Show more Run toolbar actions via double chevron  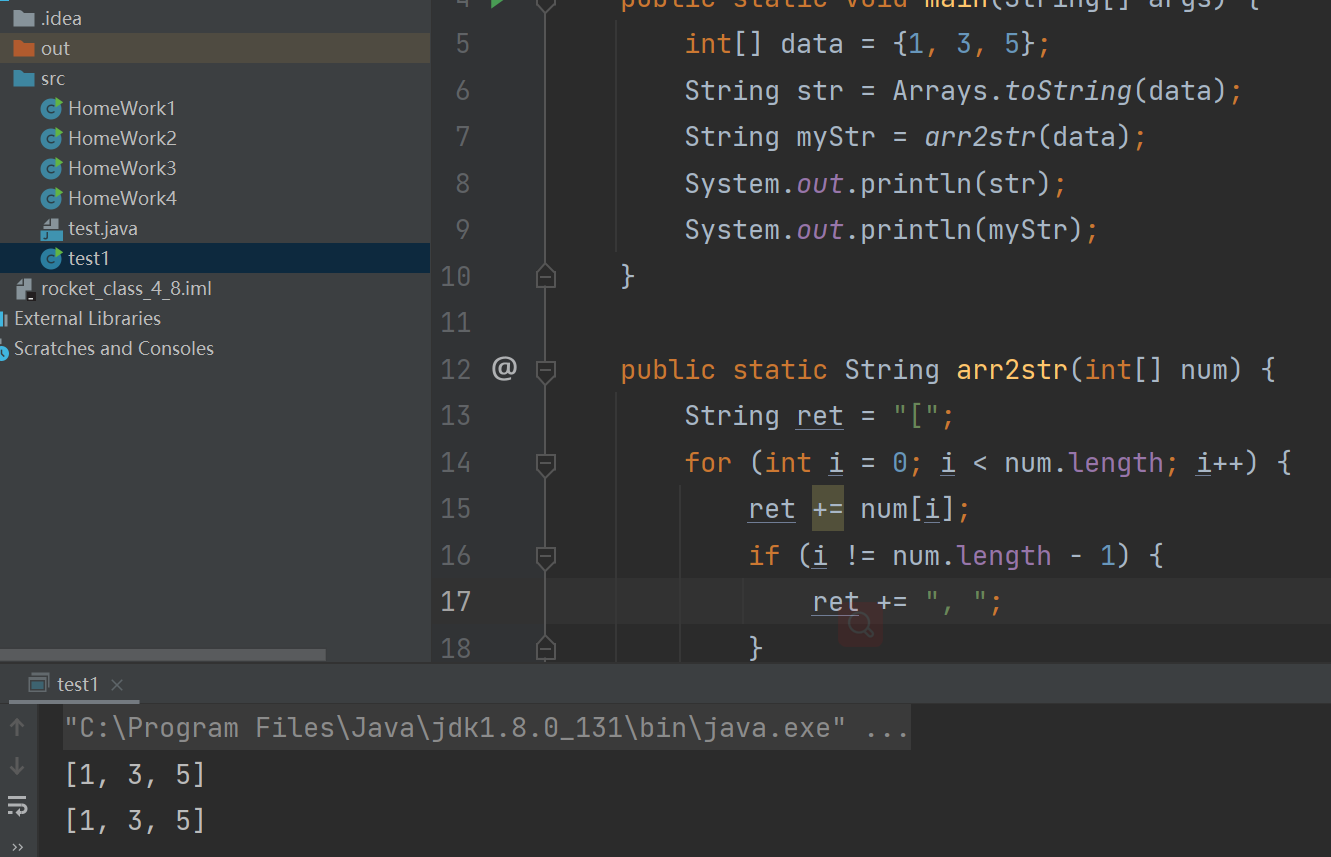[17, 846]
